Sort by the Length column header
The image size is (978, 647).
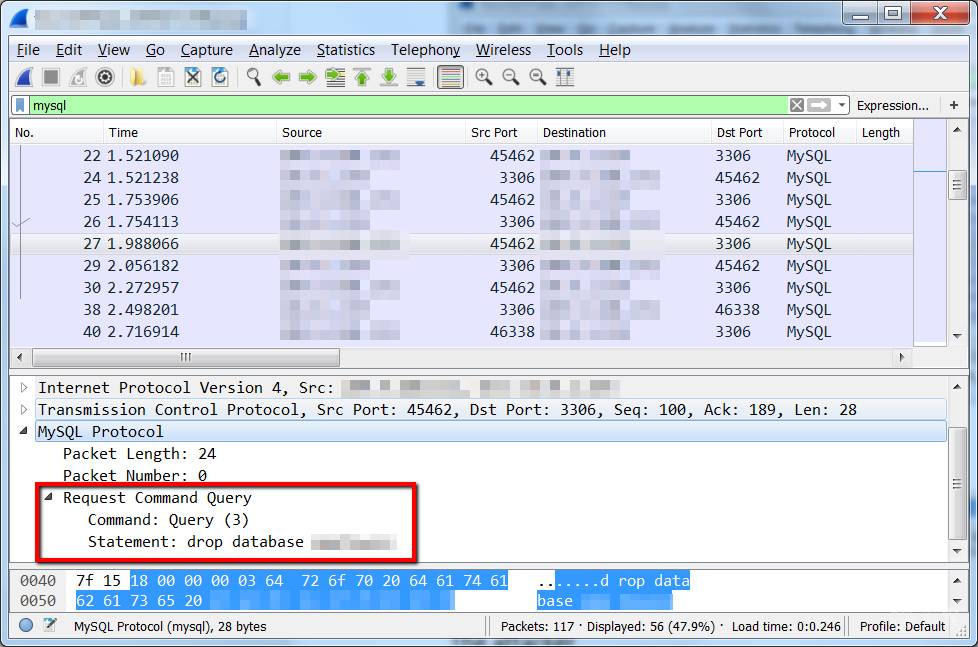pos(884,132)
